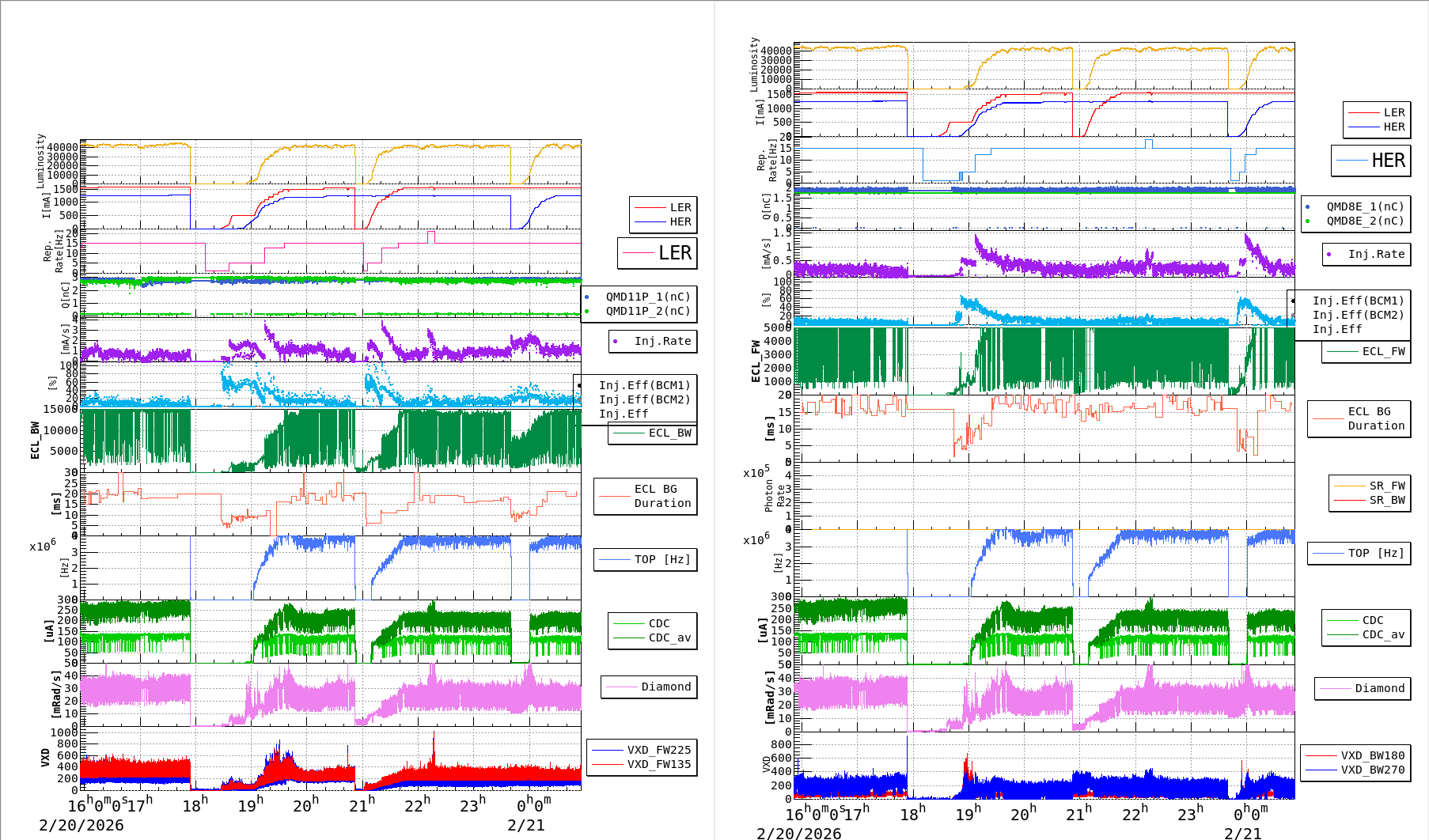Click the Inj.Rate legend in left panel
Screen dimensions: 1429x840
[x=662, y=341]
